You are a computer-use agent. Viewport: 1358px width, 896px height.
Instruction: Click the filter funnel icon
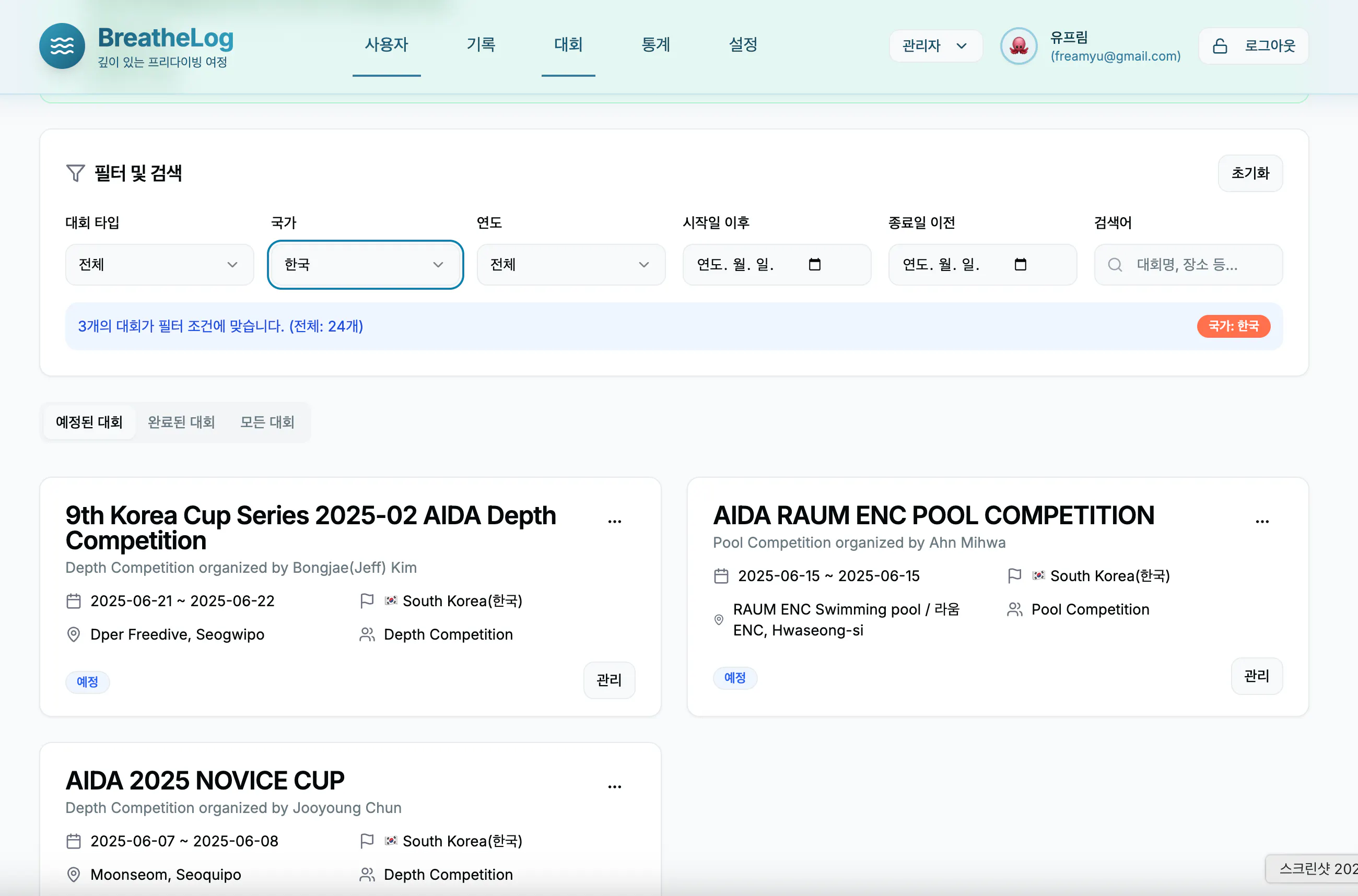pos(75,173)
